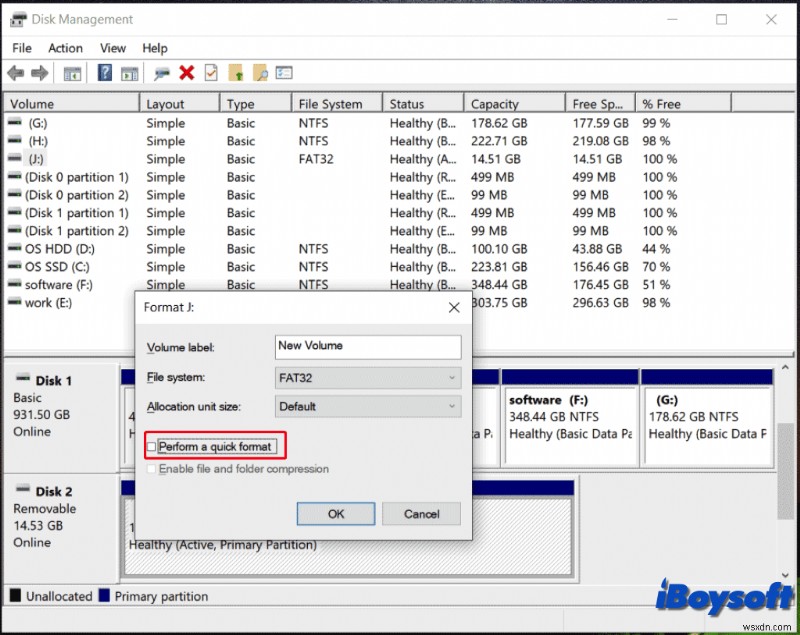This screenshot has height=635, width=800.
Task: Select the software (F:) partition block
Action: click(x=570, y=418)
